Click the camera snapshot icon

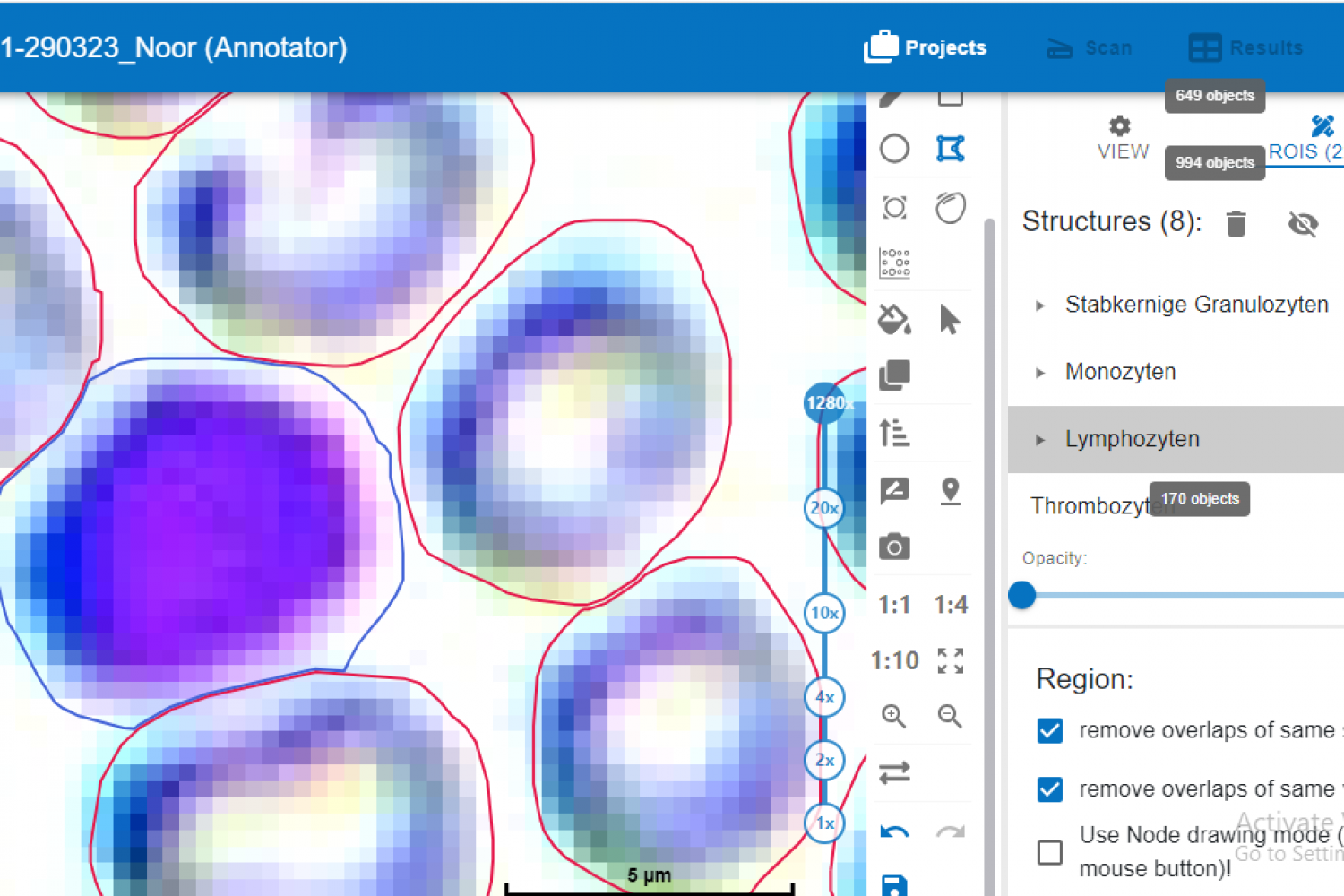click(894, 547)
